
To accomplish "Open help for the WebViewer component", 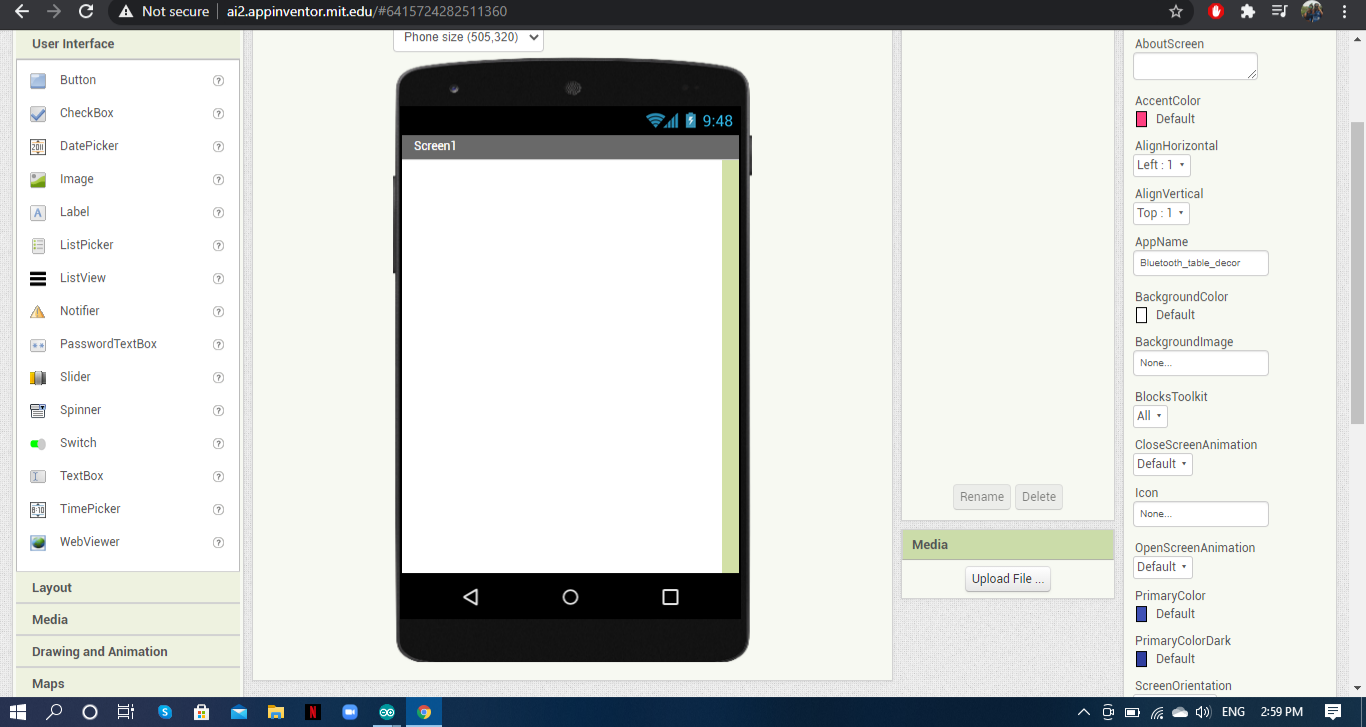I will [218, 543].
